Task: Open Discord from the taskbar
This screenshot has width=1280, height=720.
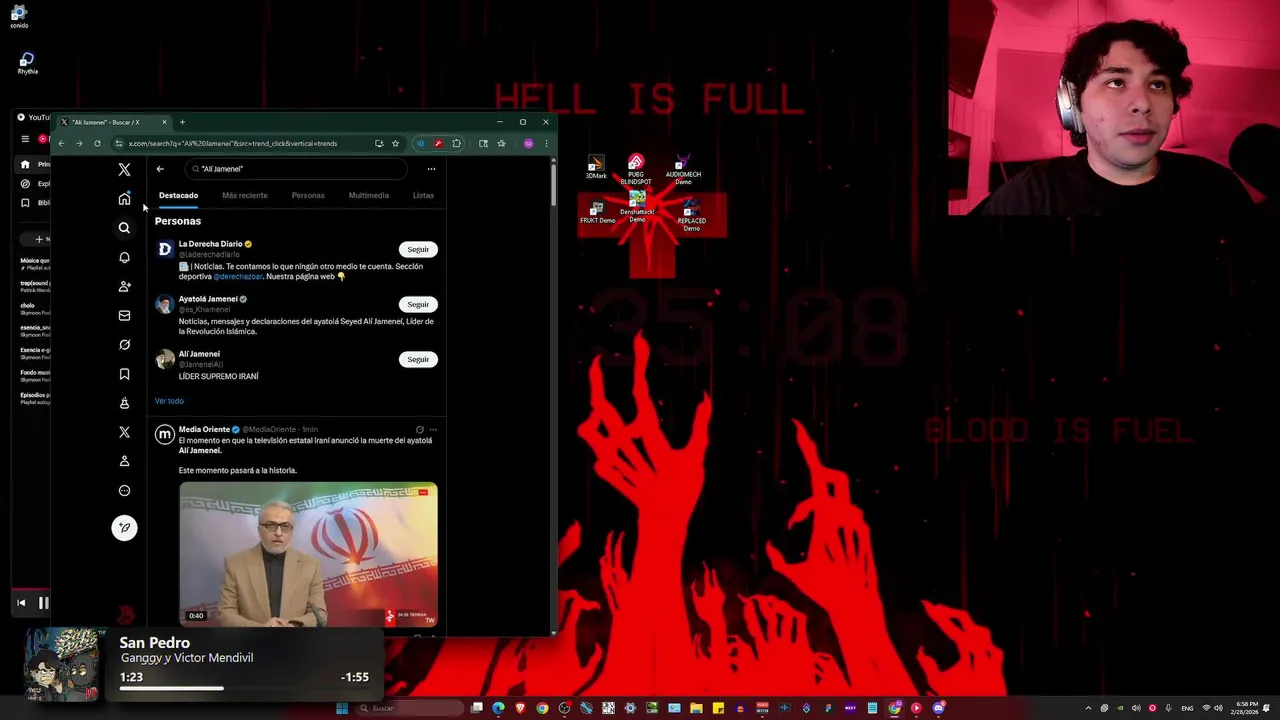Action: pos(938,708)
